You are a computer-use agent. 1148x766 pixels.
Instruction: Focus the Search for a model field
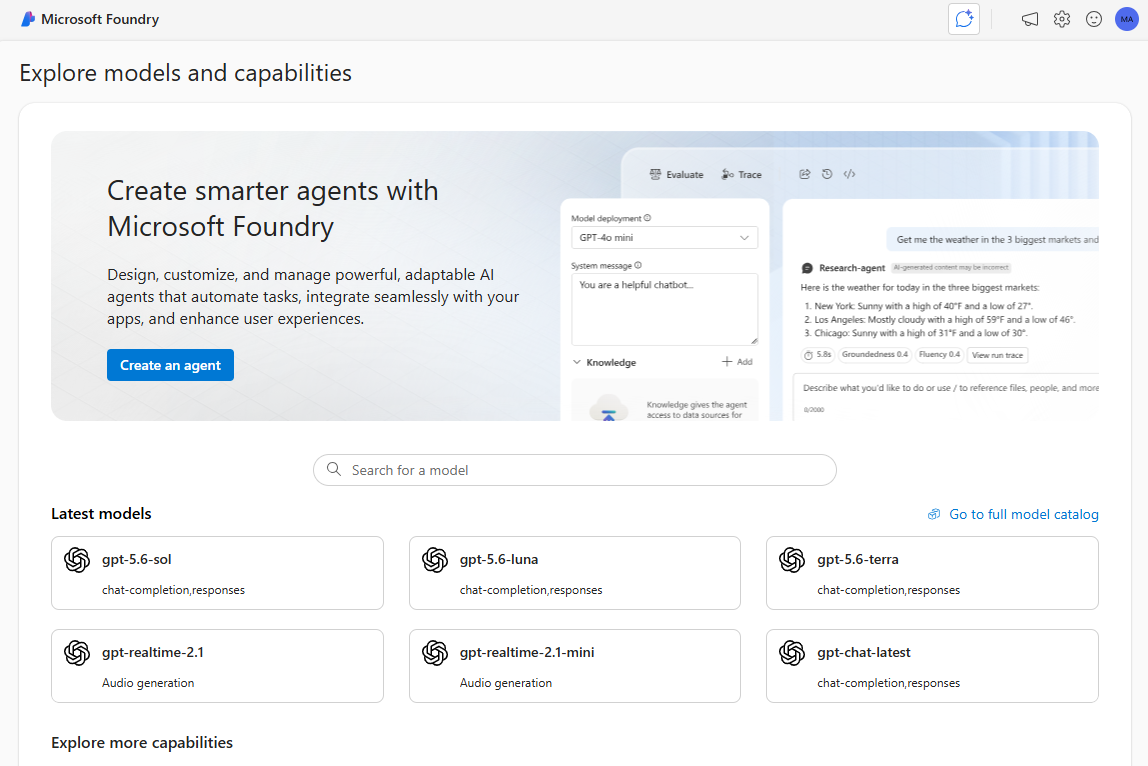coord(575,470)
